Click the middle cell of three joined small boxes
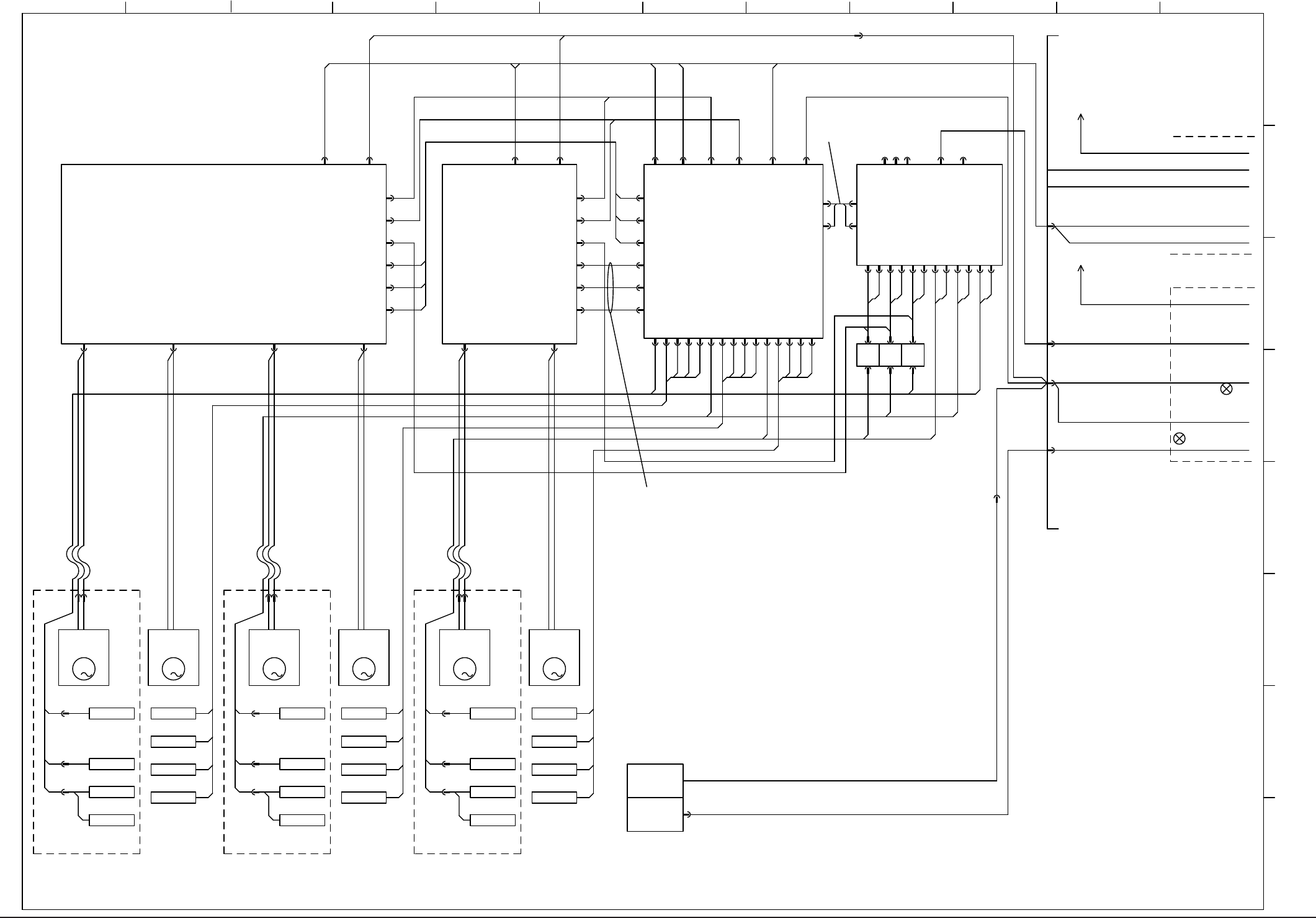The width and height of the screenshot is (1316, 918). 890,355
